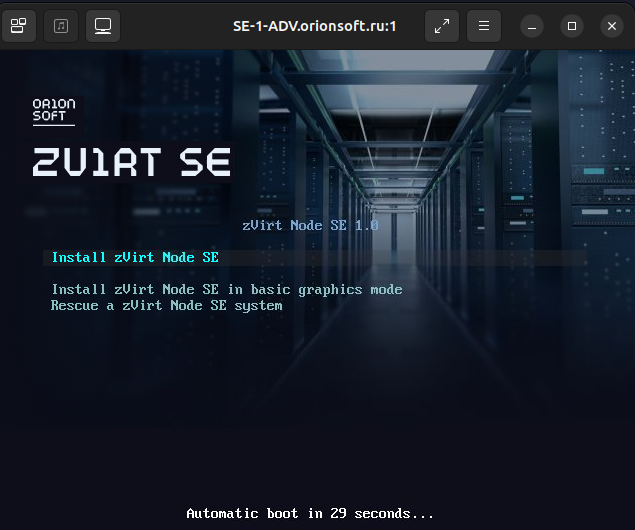Minimize the viewer window
Image resolution: width=635 pixels, height=530 pixels.
tap(532, 26)
